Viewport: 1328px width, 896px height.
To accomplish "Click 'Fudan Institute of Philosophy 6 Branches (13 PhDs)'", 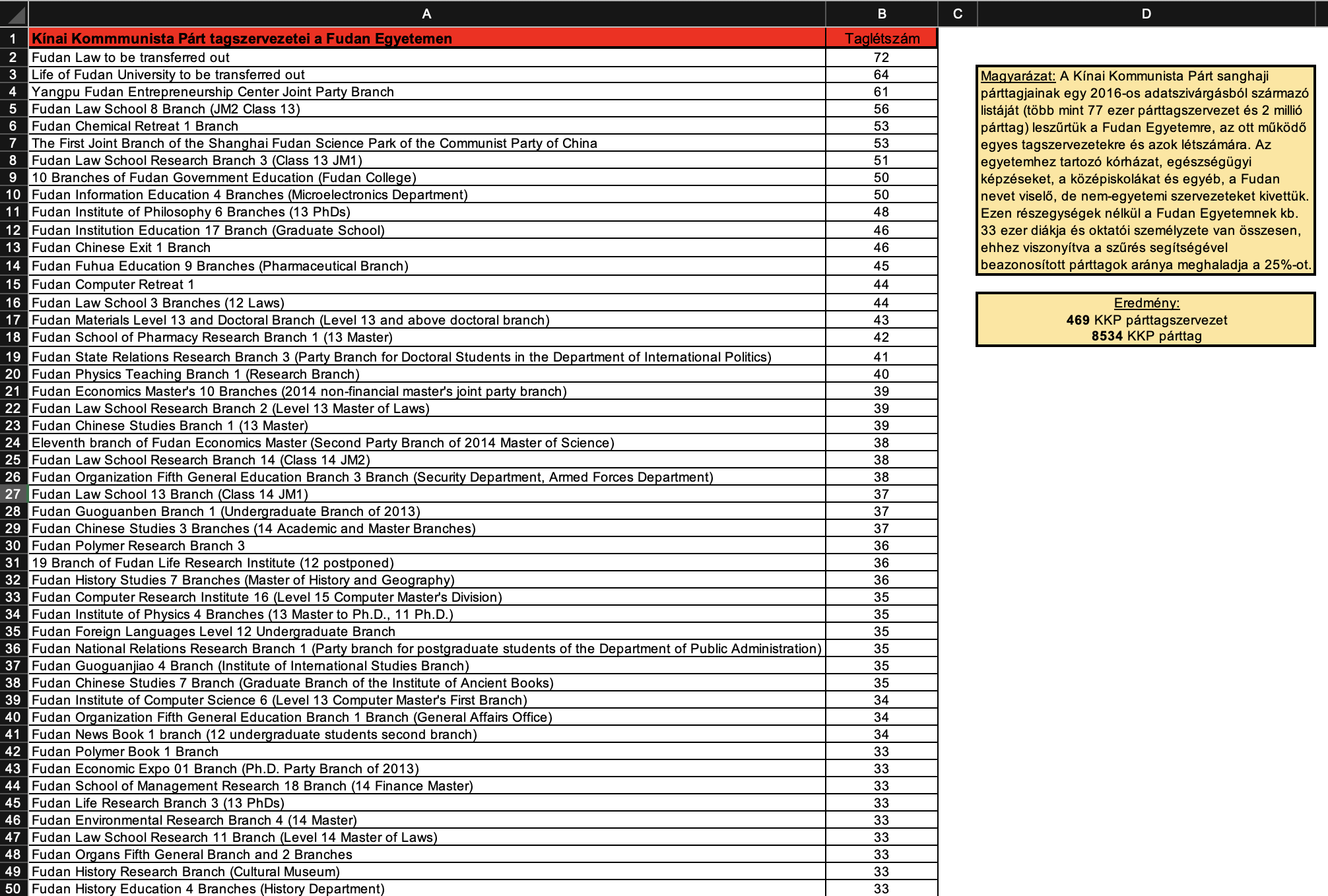I will 427,212.
